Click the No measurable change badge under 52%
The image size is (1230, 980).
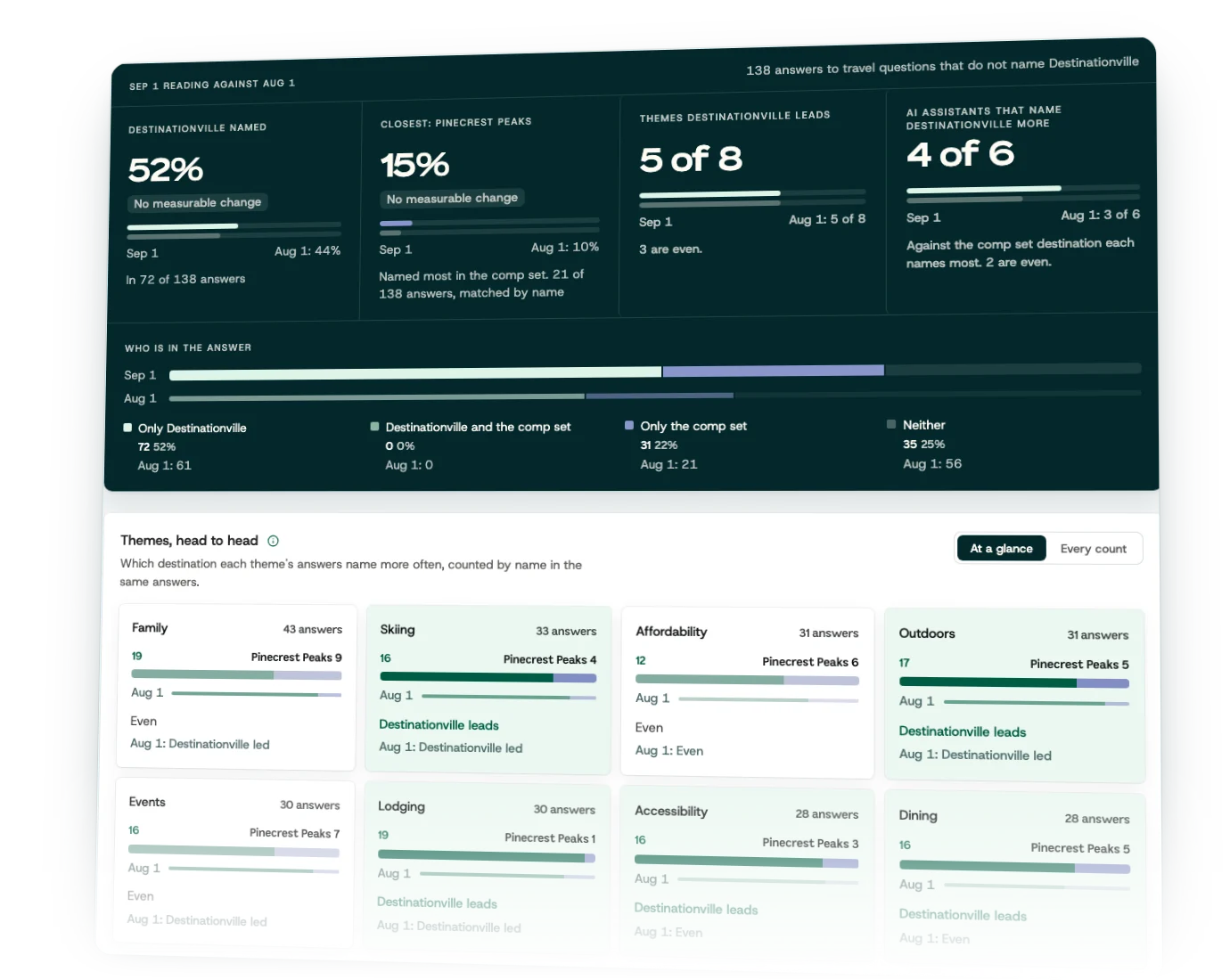tap(198, 203)
